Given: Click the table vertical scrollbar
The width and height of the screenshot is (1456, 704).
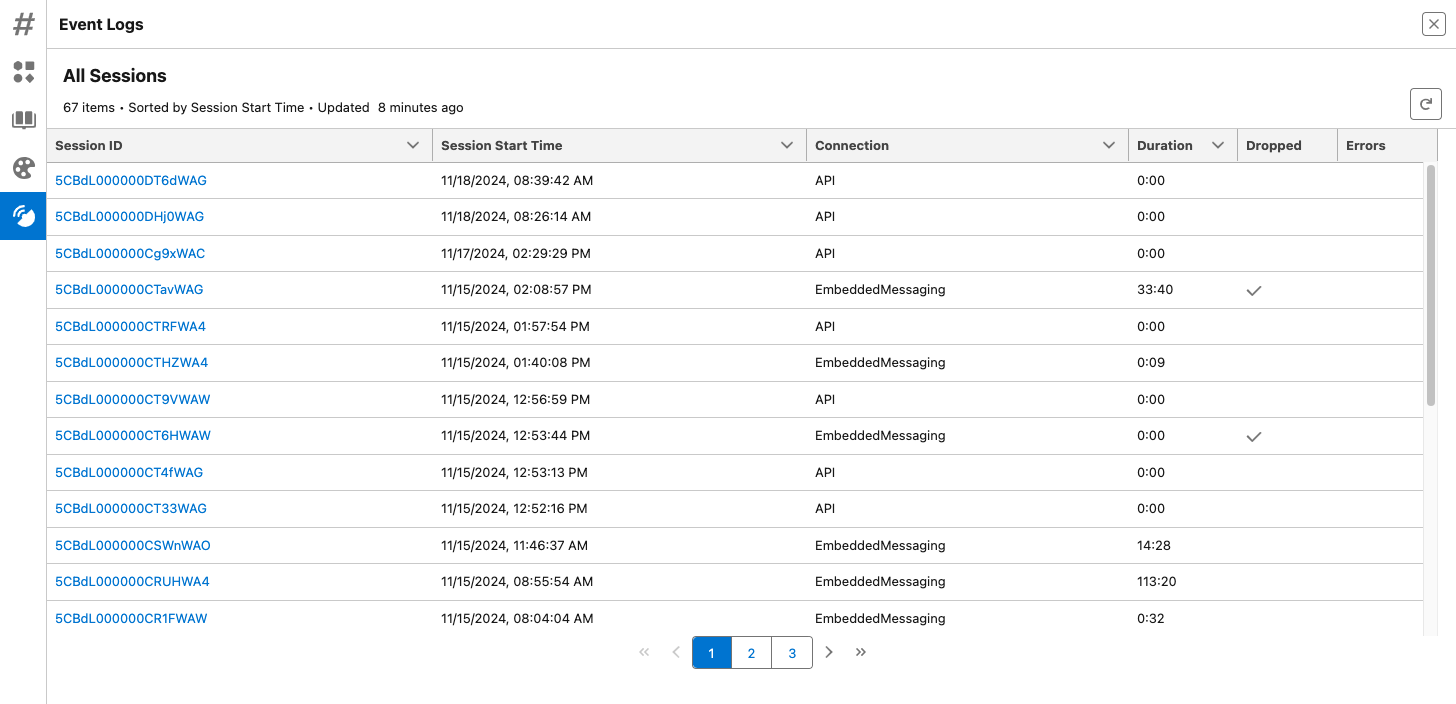Looking at the screenshot, I should tap(1431, 285).
